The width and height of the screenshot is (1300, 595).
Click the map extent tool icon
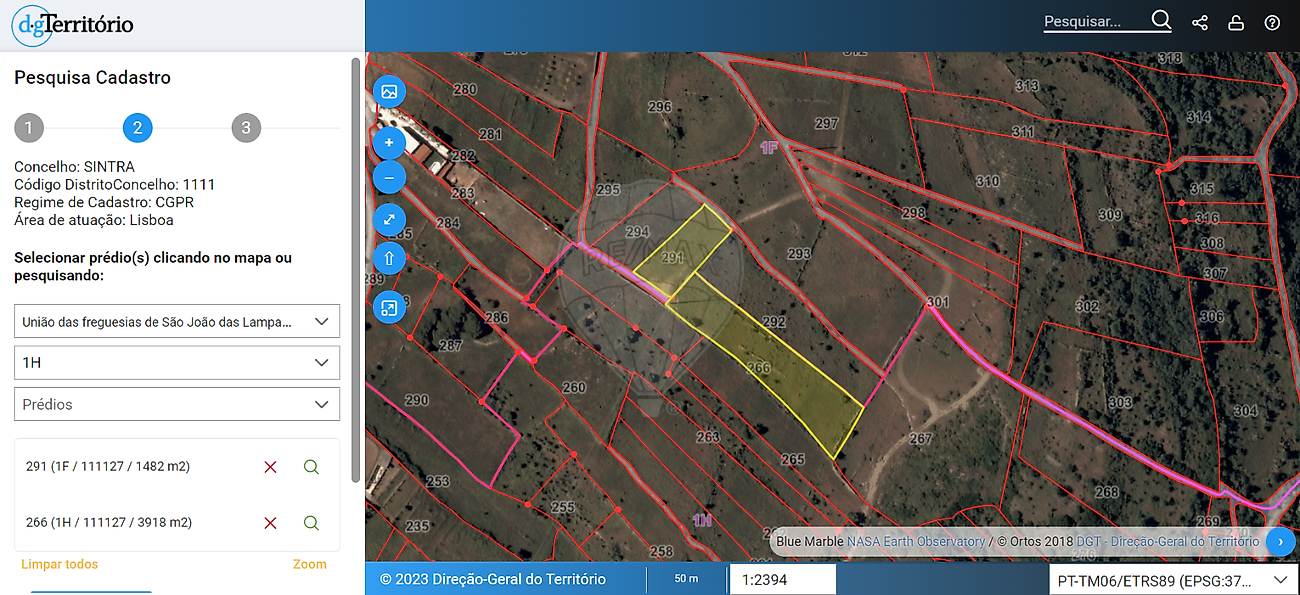[389, 307]
